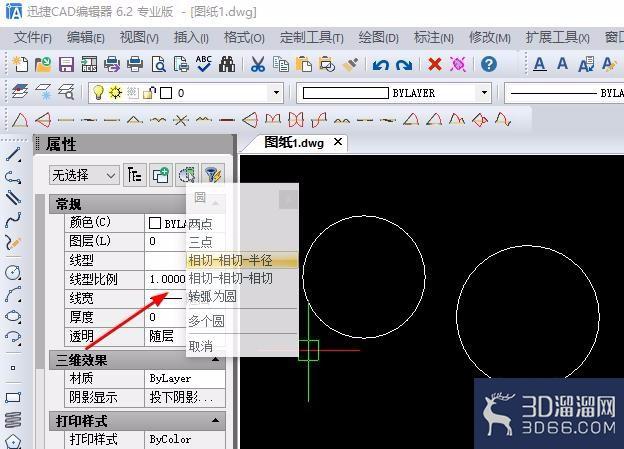
Task: Open the 视图(V) menu
Action: point(139,38)
